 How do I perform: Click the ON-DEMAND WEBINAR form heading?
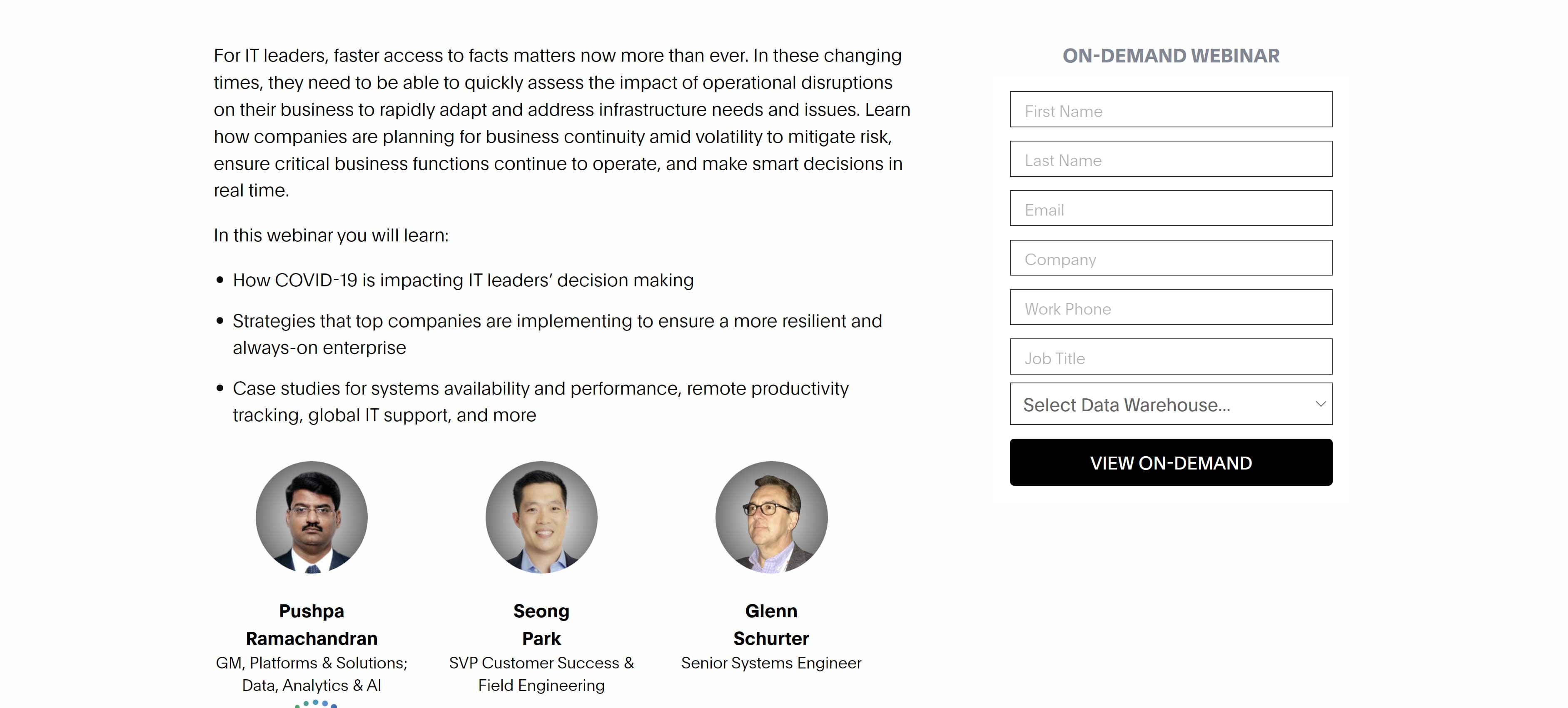pos(1171,56)
